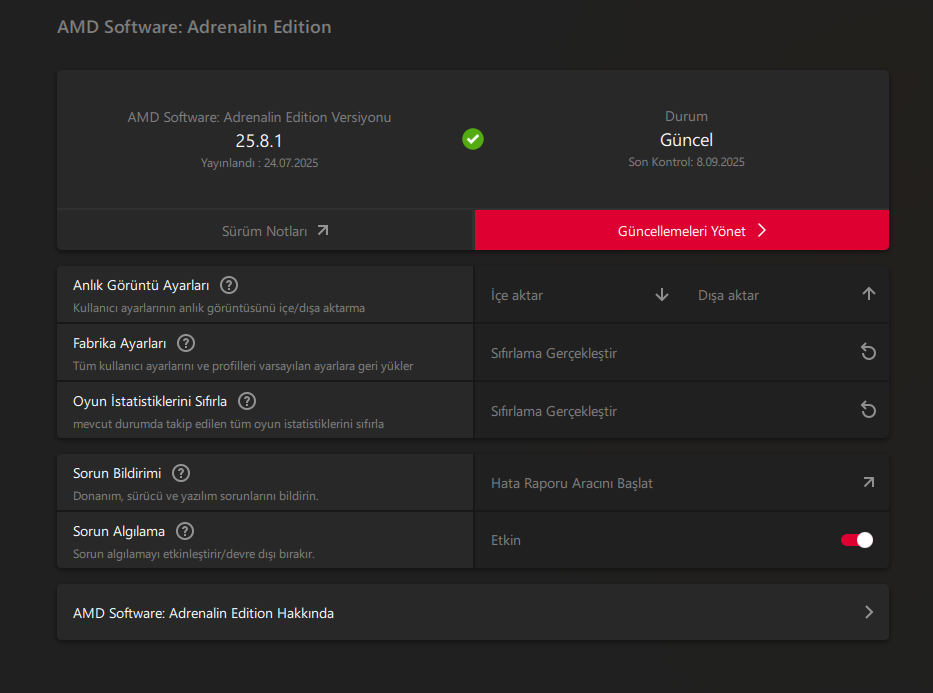Click Oyun İstatistiklerini Sıfırla title
933x693 pixels.
point(150,402)
